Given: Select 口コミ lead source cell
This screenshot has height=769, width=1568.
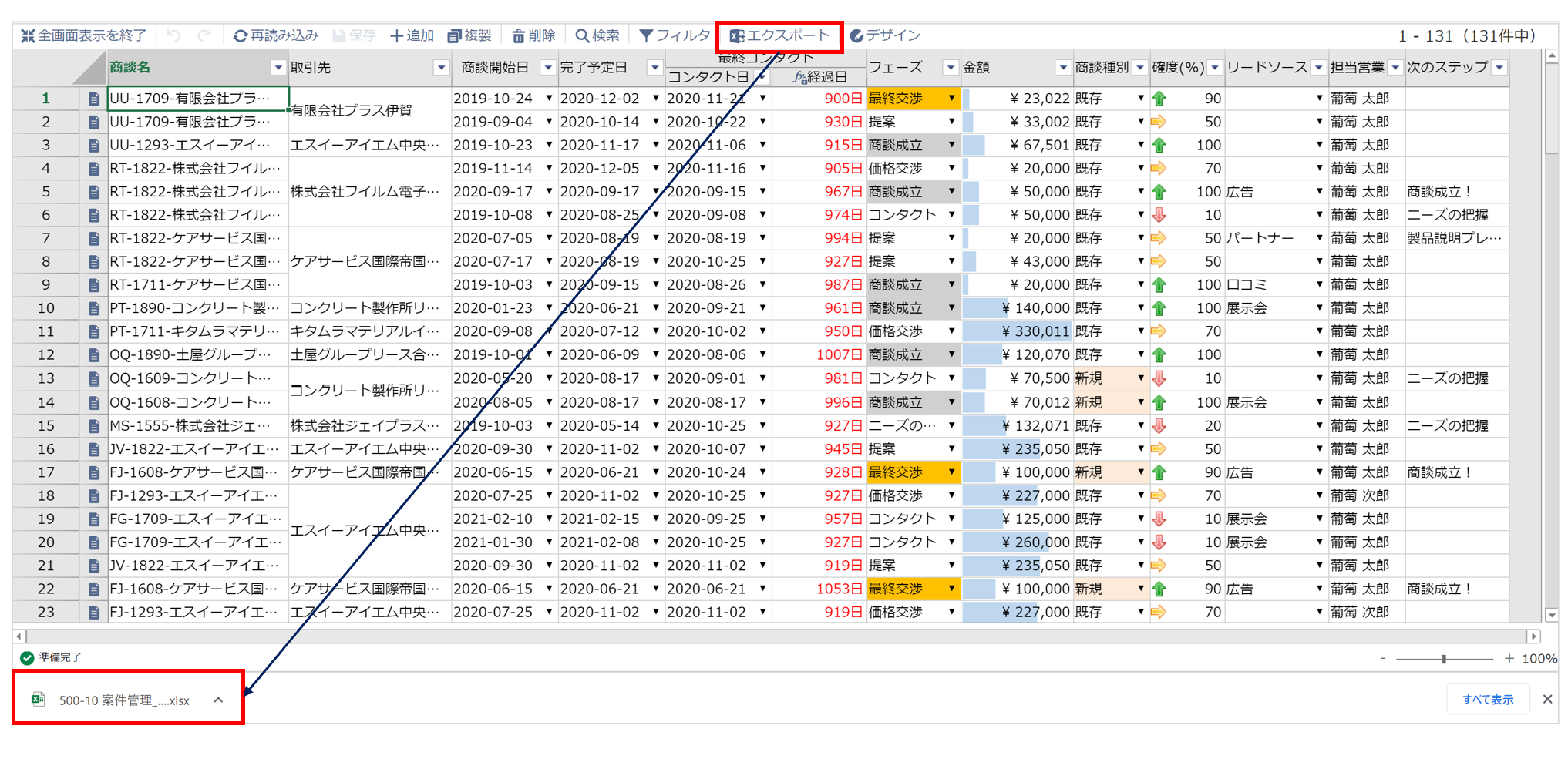Looking at the screenshot, I should click(x=1276, y=285).
